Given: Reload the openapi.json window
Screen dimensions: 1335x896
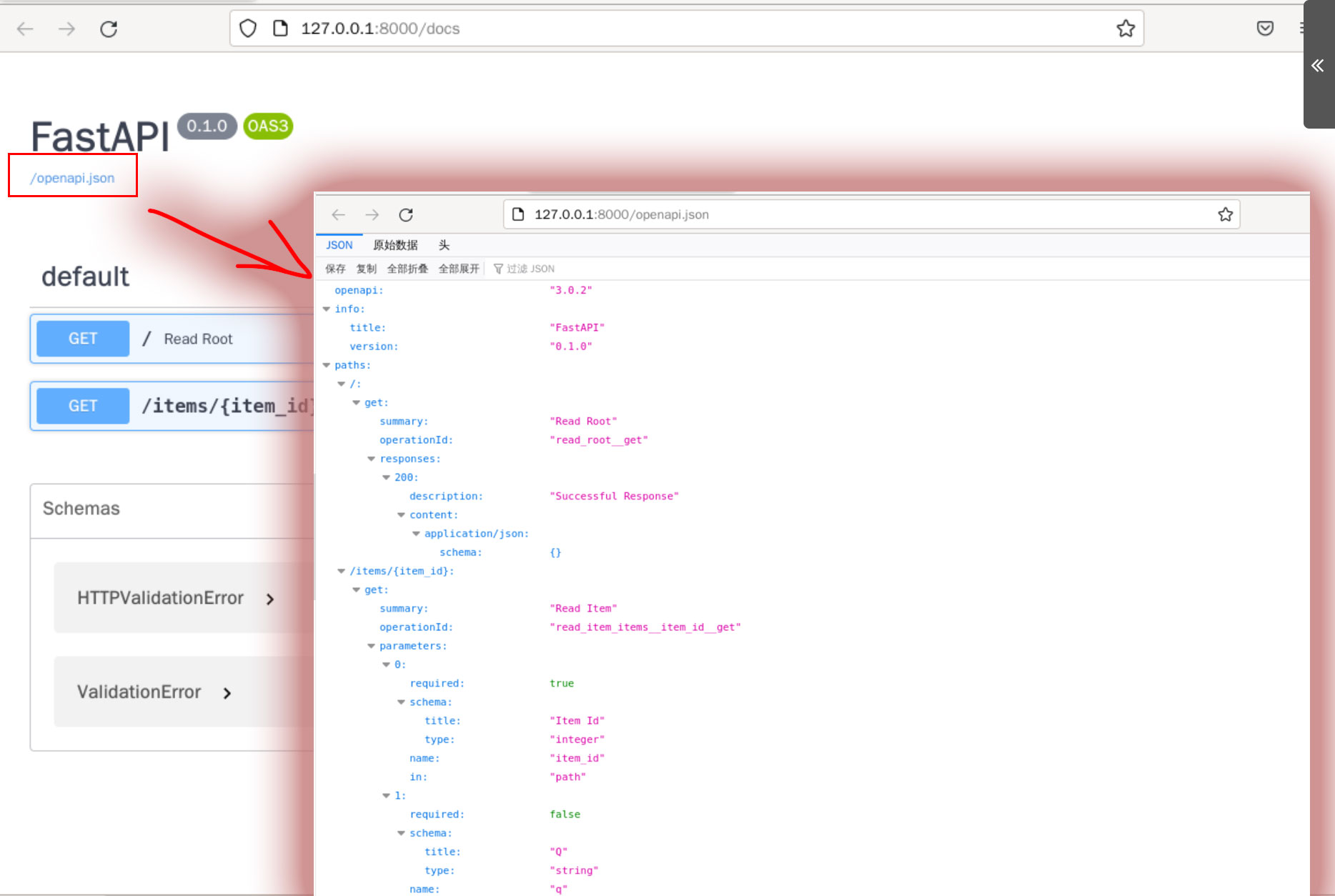Looking at the screenshot, I should coord(406,214).
